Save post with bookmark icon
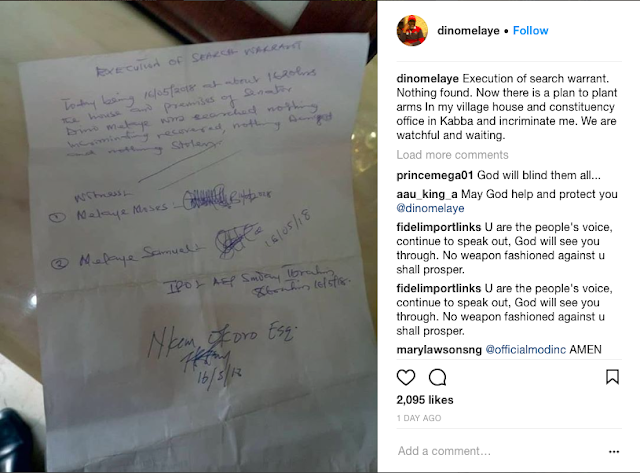Viewport: 640px width, 473px height. click(x=612, y=377)
